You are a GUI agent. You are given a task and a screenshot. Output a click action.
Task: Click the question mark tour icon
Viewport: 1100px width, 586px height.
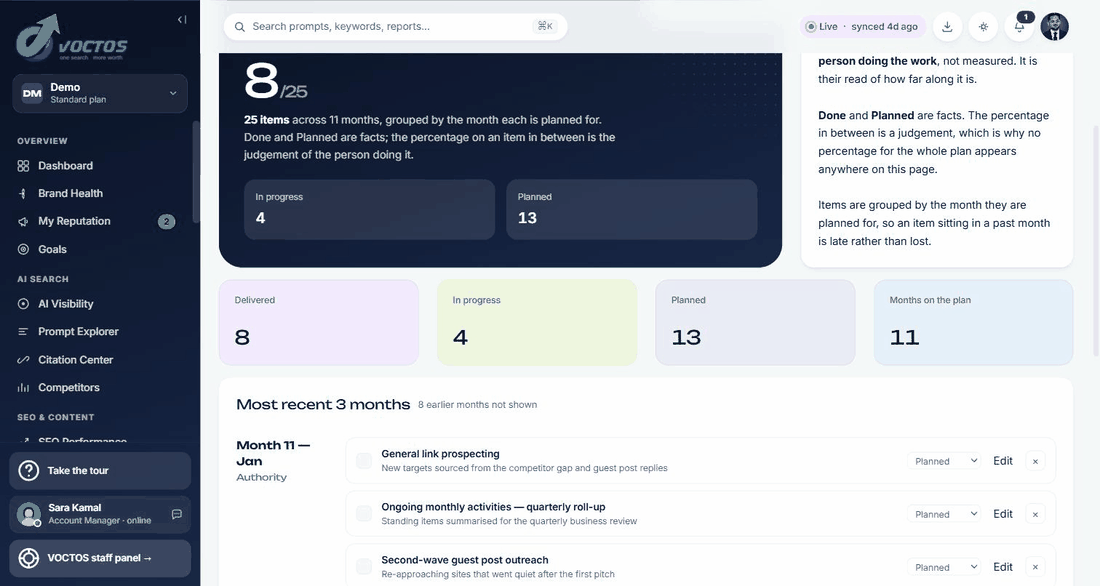(29, 470)
